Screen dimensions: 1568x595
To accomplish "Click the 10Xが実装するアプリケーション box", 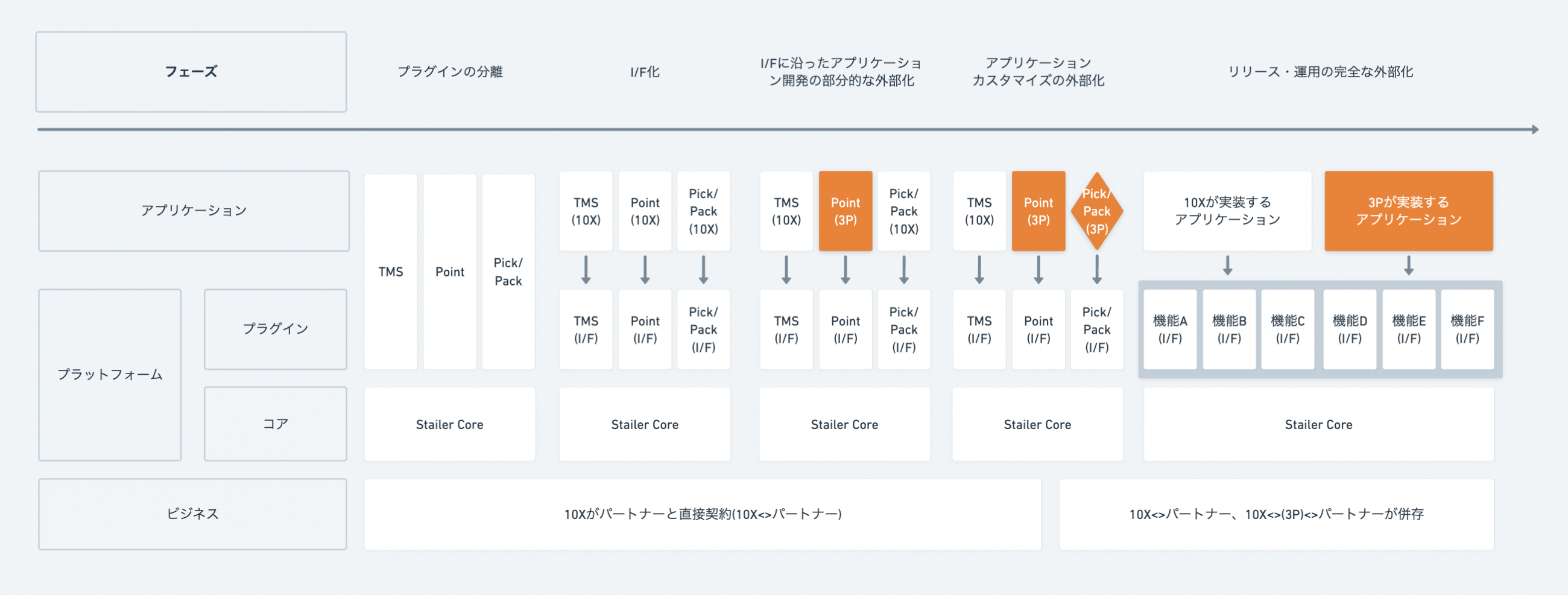I will pyautogui.click(x=1227, y=211).
